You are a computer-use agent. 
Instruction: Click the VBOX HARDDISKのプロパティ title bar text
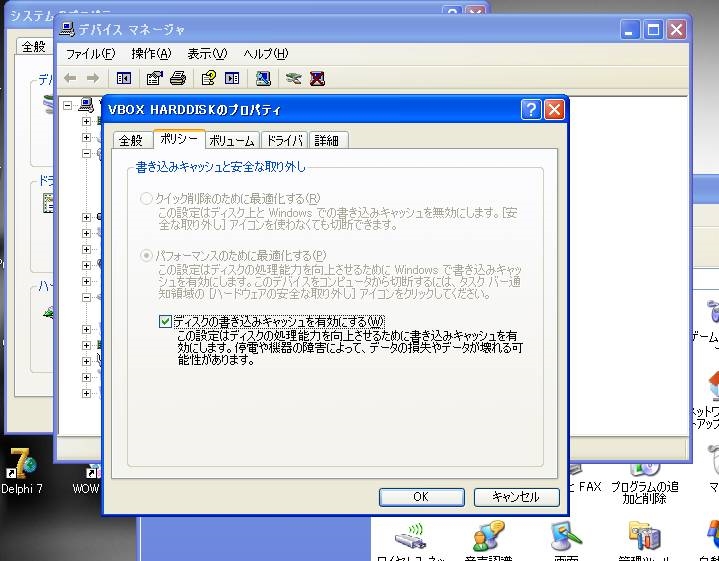pos(194,110)
